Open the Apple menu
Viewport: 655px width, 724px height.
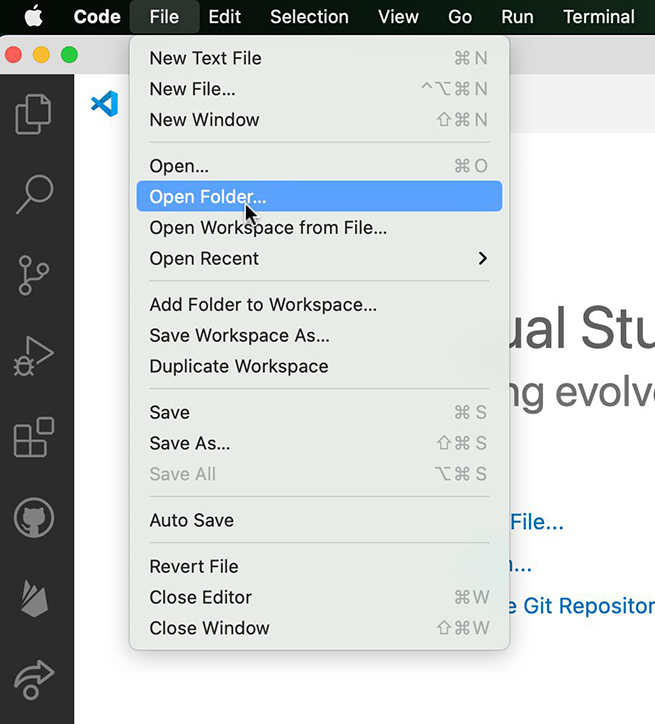[33, 17]
